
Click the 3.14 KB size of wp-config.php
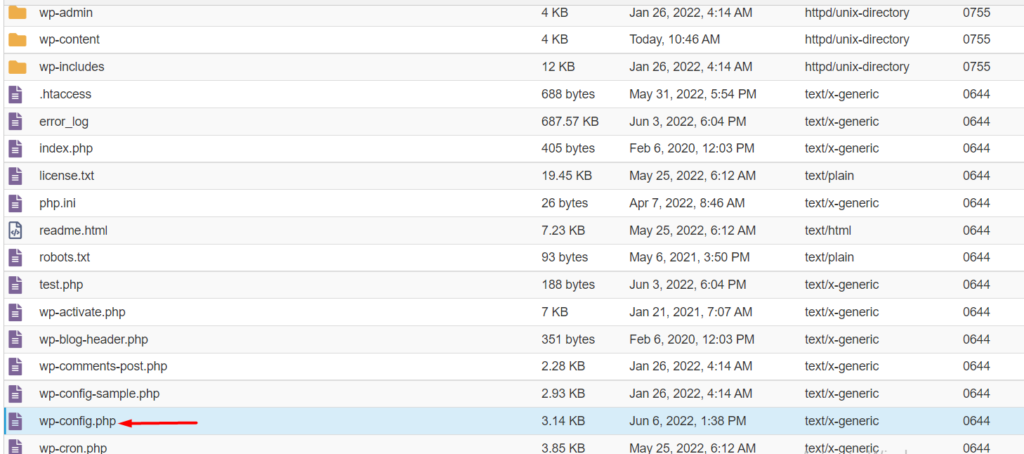pyautogui.click(x=563, y=421)
